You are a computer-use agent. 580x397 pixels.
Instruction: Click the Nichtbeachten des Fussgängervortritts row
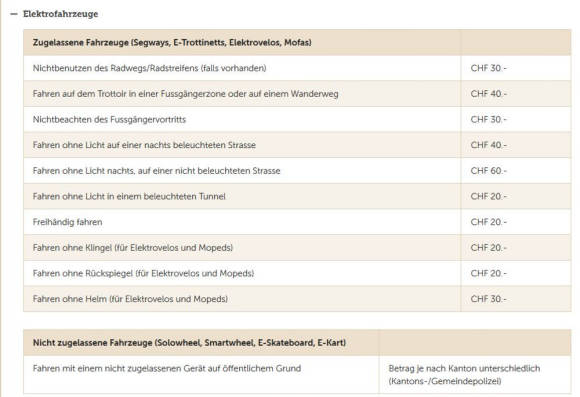[x=297, y=120]
